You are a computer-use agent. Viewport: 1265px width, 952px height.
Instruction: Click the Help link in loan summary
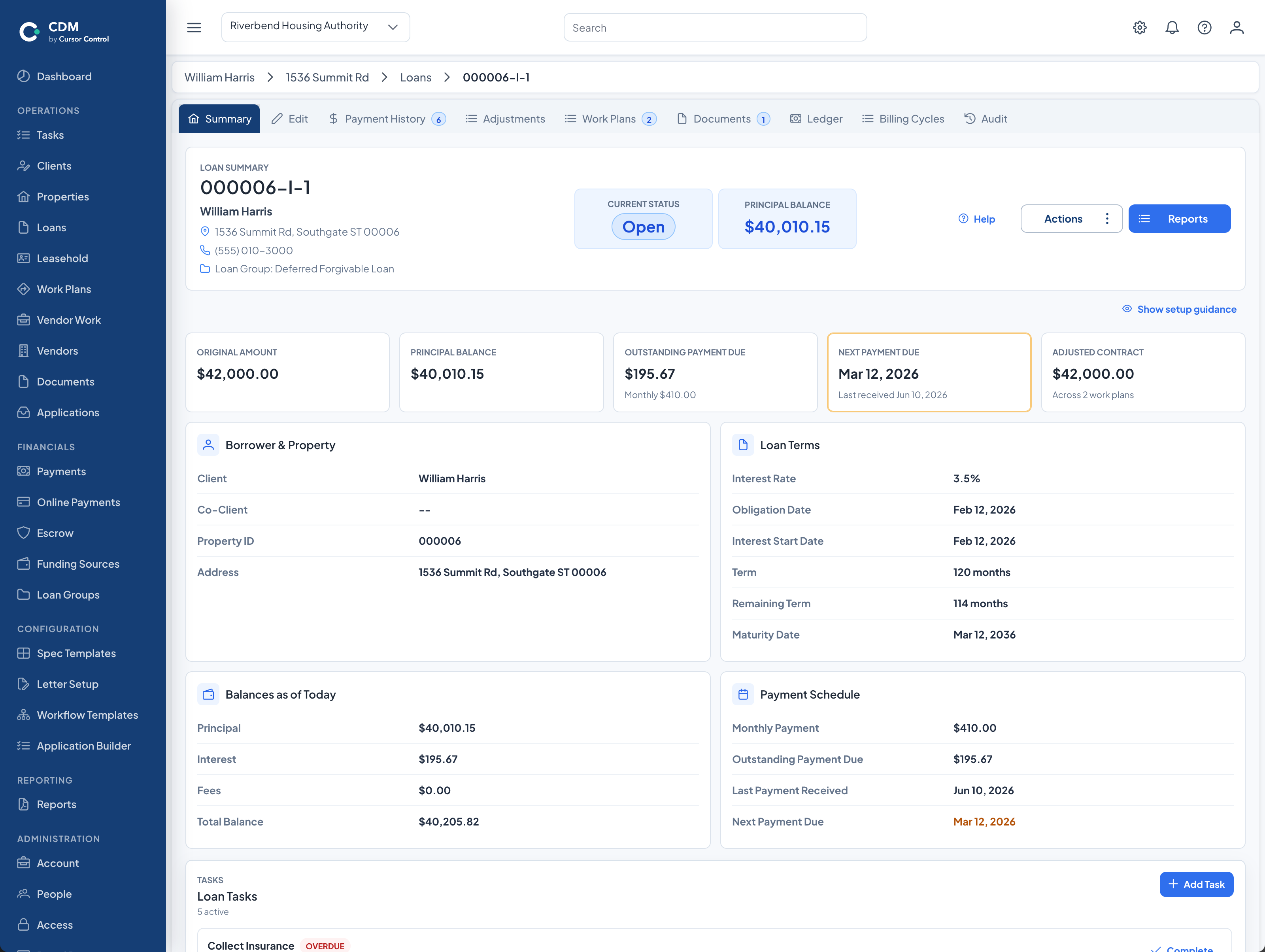click(977, 218)
